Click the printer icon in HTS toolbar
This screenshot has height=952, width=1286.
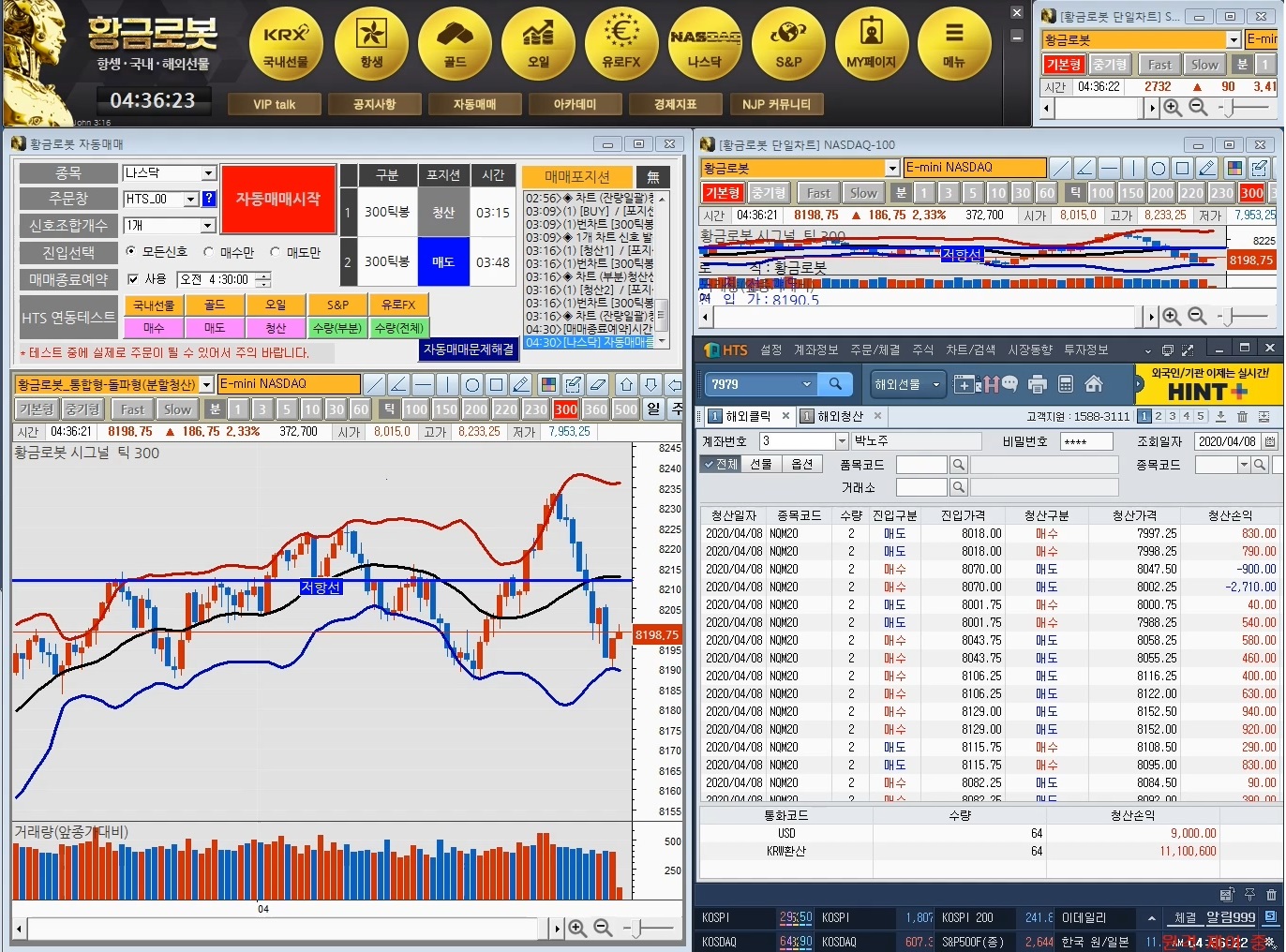tap(1037, 384)
